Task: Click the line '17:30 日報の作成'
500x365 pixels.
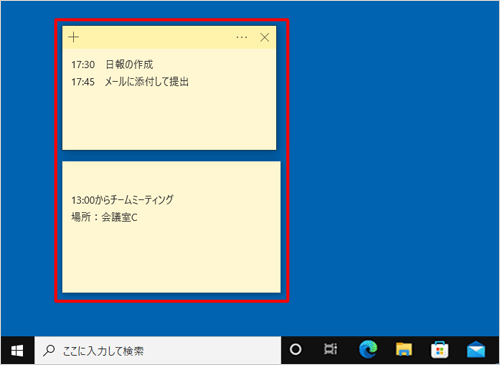Action: (112, 64)
